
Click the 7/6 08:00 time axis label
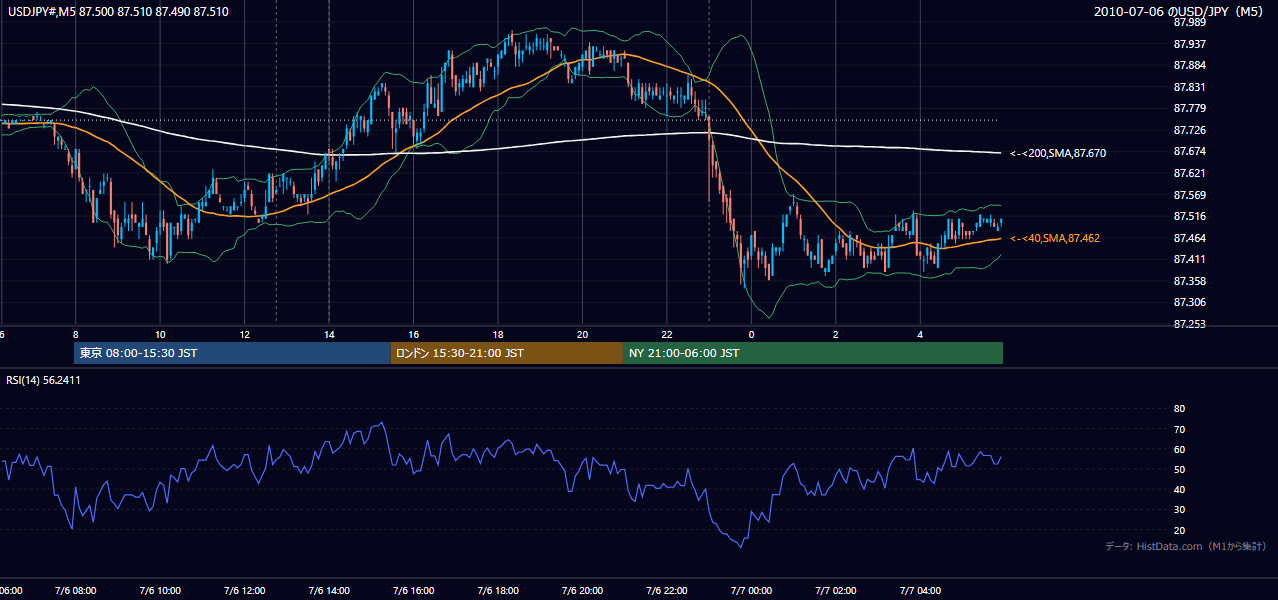(x=75, y=591)
